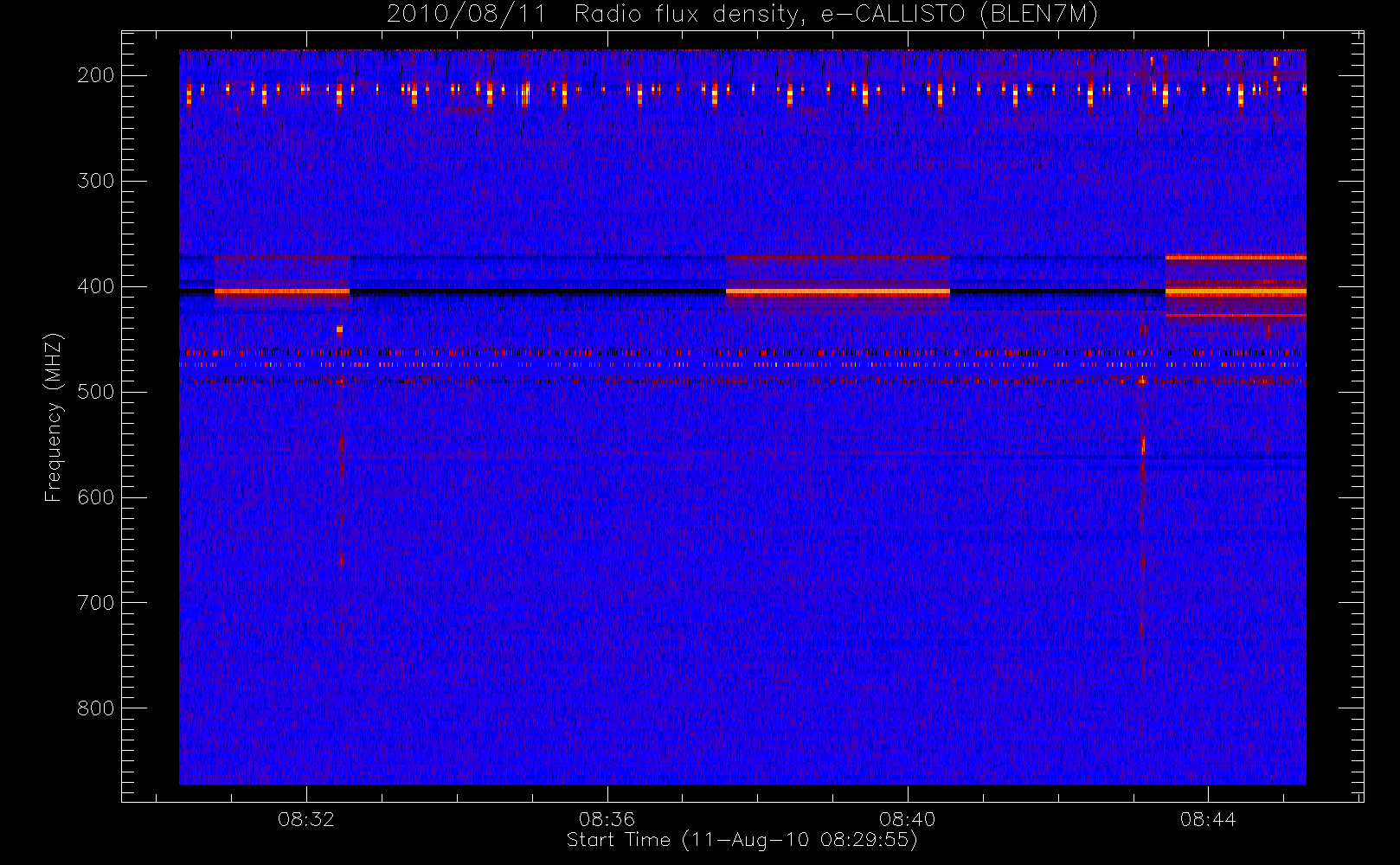
Task: Click the 08:40 time tick label
Action: [908, 819]
